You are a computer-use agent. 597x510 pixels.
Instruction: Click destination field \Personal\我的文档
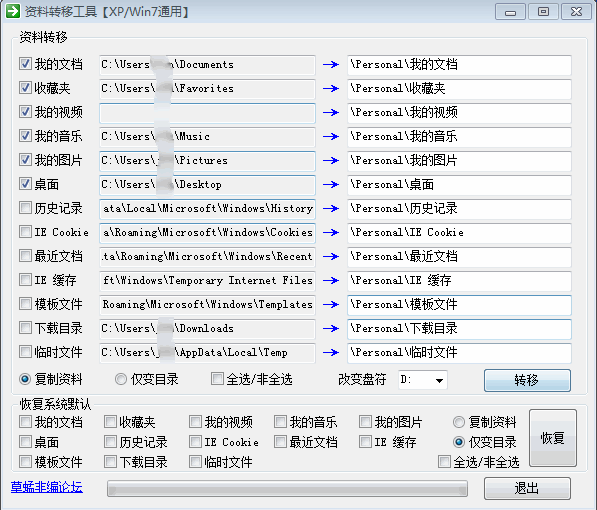[x=459, y=65]
